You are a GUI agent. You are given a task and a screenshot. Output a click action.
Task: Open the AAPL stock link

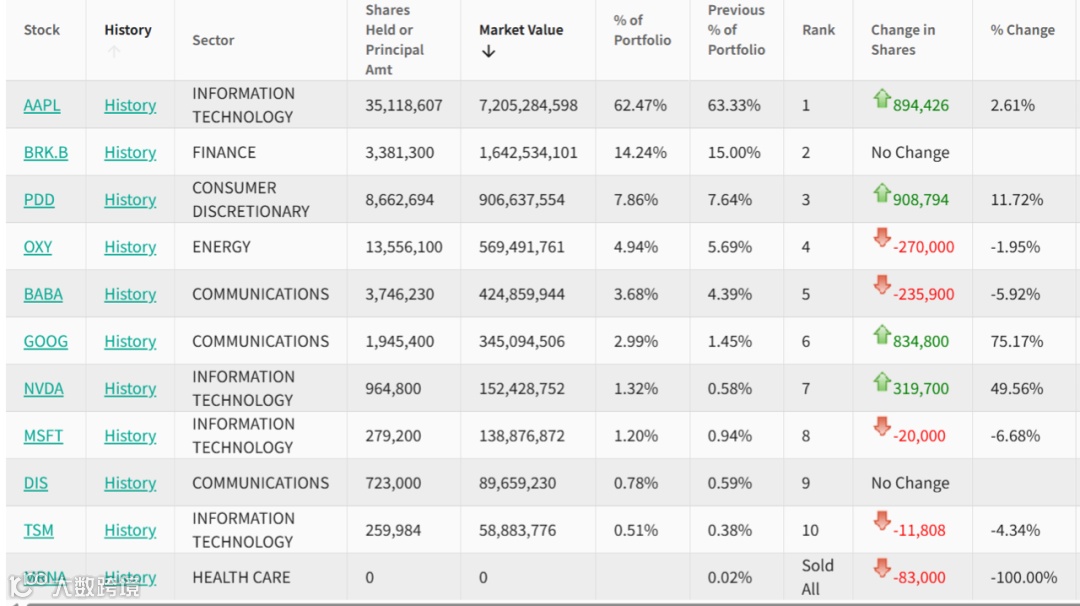pos(42,105)
